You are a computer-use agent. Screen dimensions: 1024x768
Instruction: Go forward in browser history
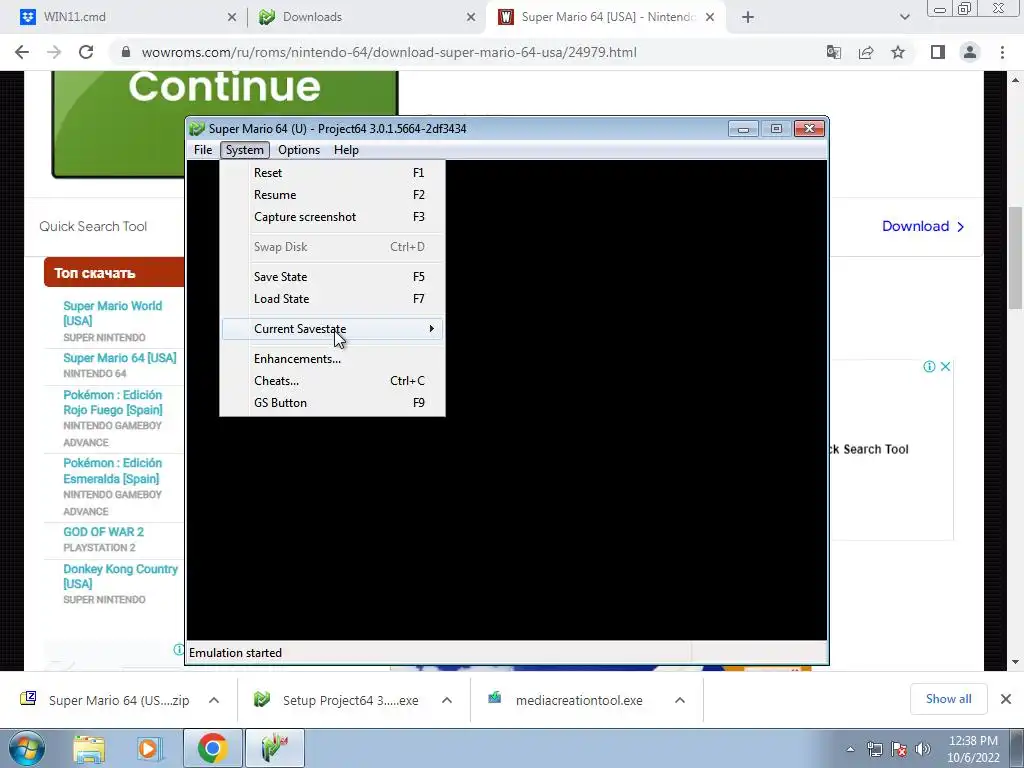[x=54, y=52]
